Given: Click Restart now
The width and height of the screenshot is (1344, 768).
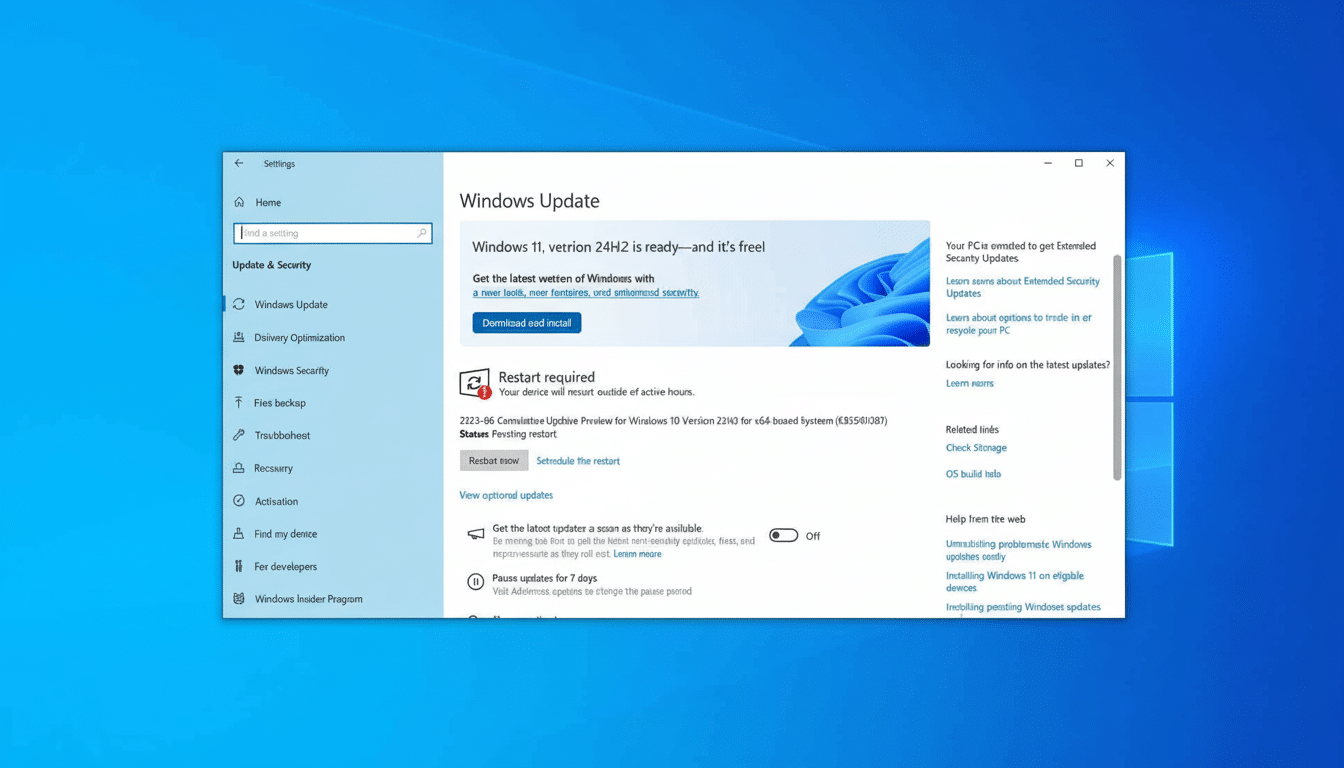Looking at the screenshot, I should click(x=494, y=460).
